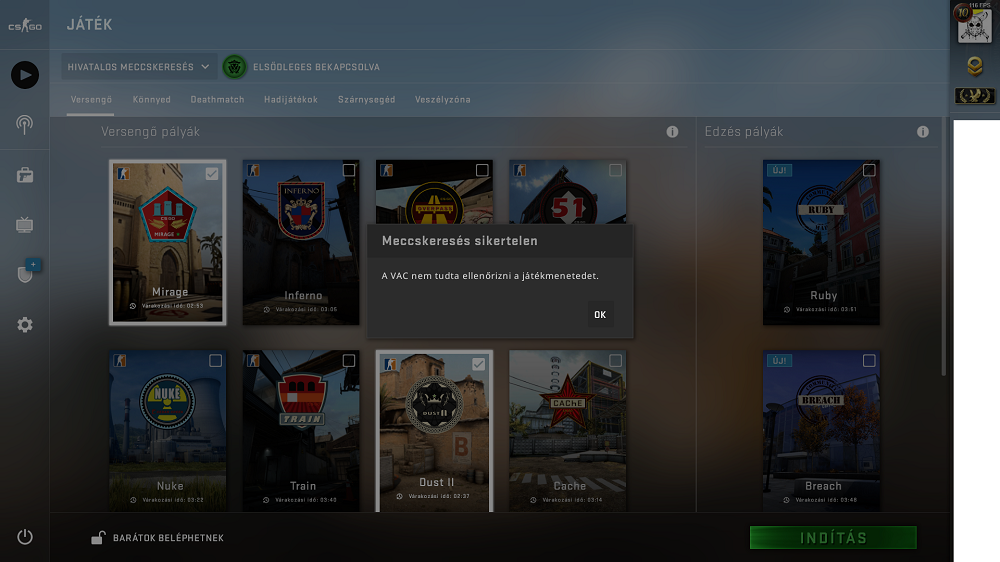Click the Cache red star emblem
The height and width of the screenshot is (562, 1000).
pos(568,403)
